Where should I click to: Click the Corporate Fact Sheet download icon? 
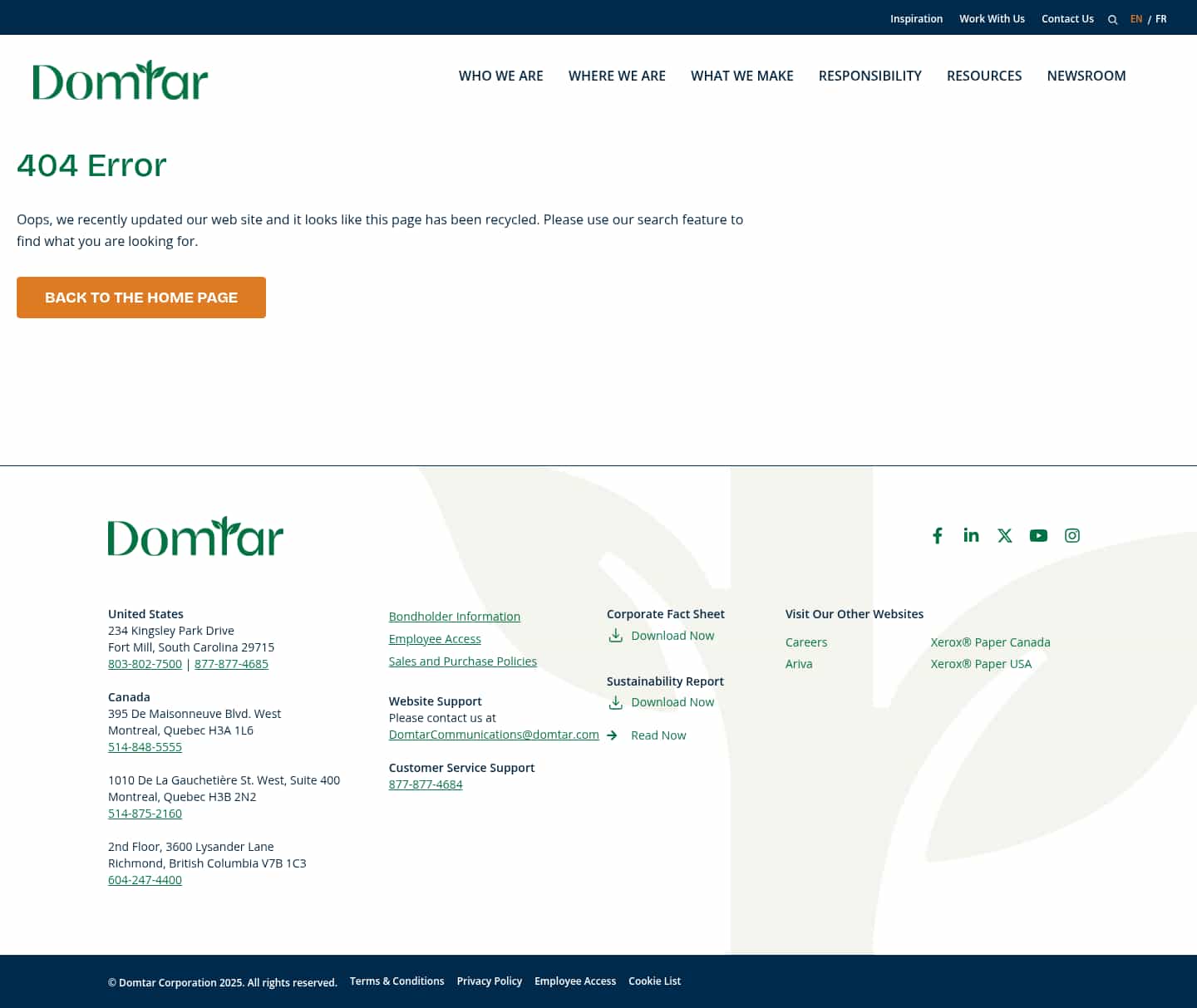[616, 636]
